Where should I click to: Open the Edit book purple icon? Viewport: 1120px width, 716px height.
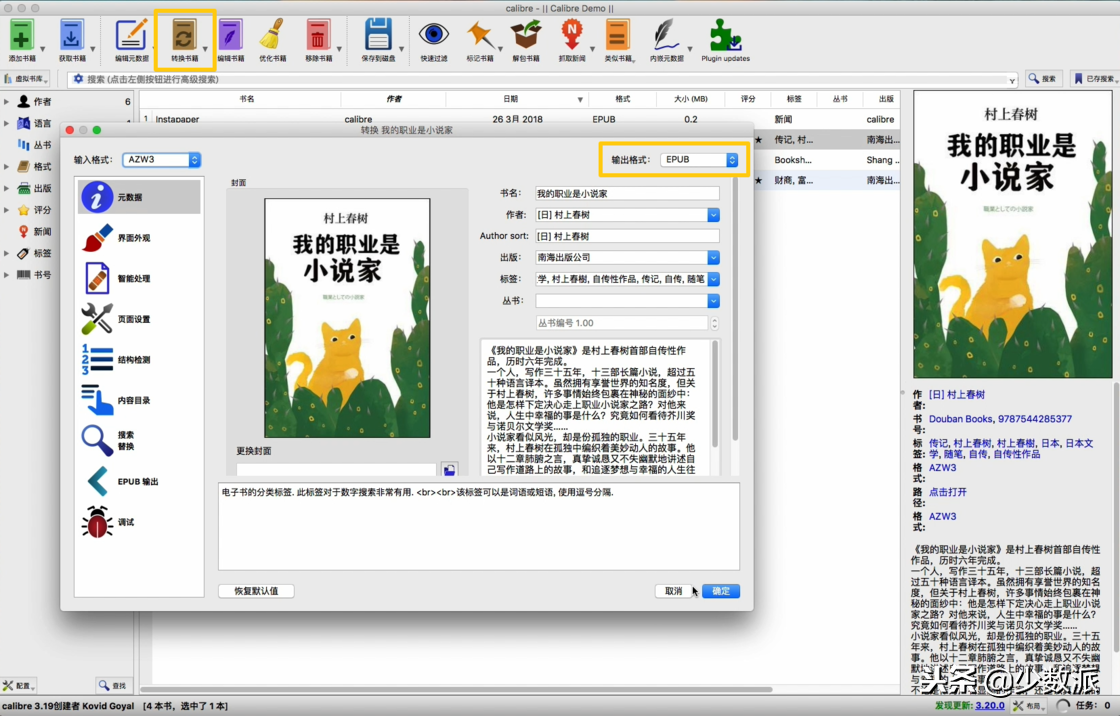(230, 36)
